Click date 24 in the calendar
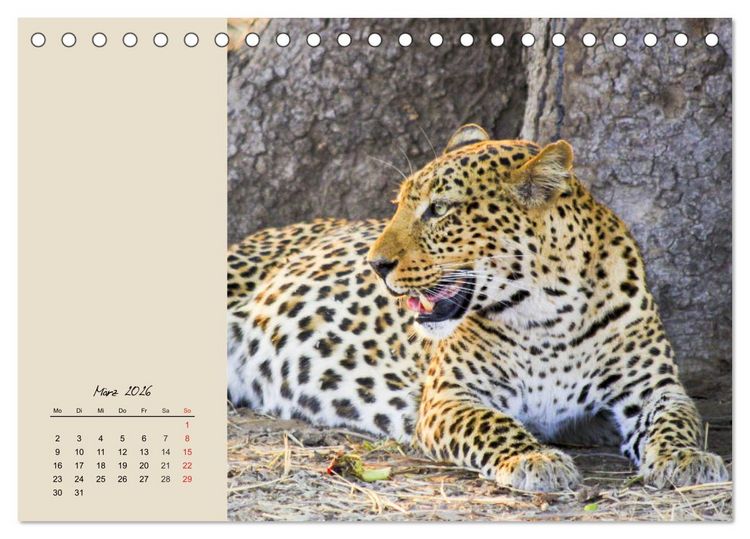This screenshot has height=539, width=750. coord(79,479)
